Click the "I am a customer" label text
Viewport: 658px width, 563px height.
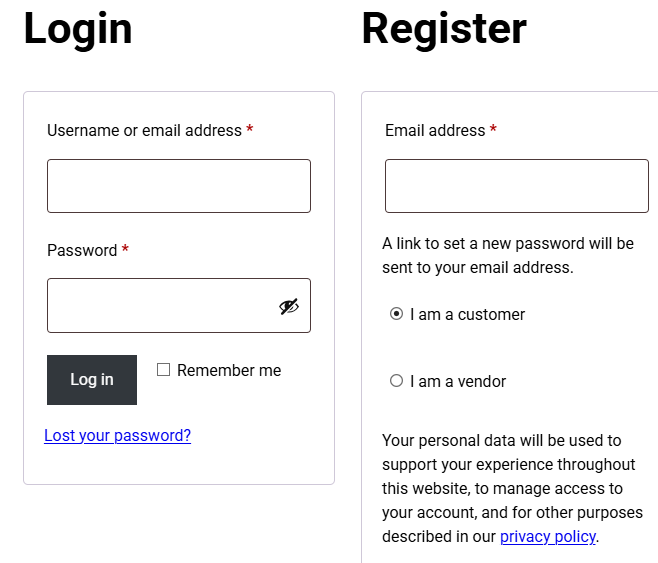tap(467, 314)
